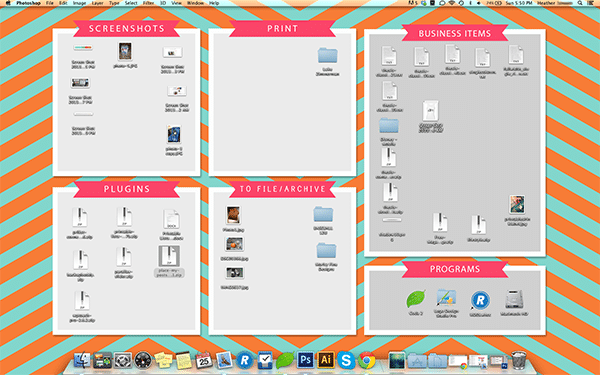The height and width of the screenshot is (375, 600).
Task: Select the Macintosh HD drive icon
Action: 514,299
